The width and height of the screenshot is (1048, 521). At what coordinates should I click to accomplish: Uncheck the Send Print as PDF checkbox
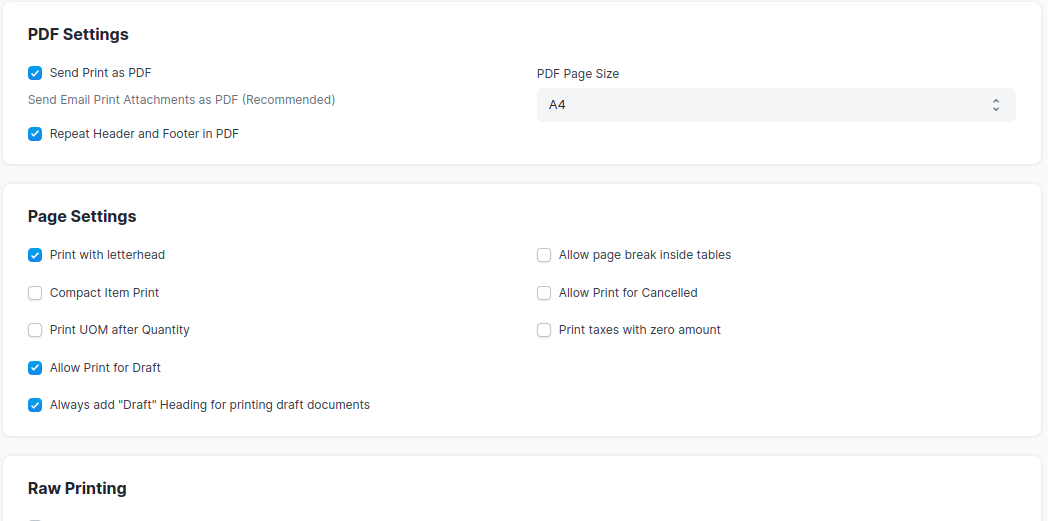point(35,73)
